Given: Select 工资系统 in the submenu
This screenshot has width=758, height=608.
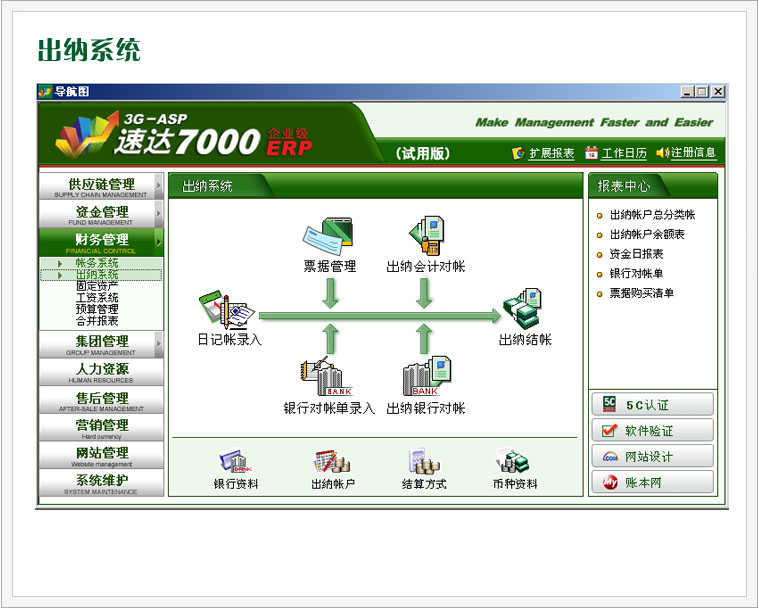Looking at the screenshot, I should pyautogui.click(x=97, y=298).
